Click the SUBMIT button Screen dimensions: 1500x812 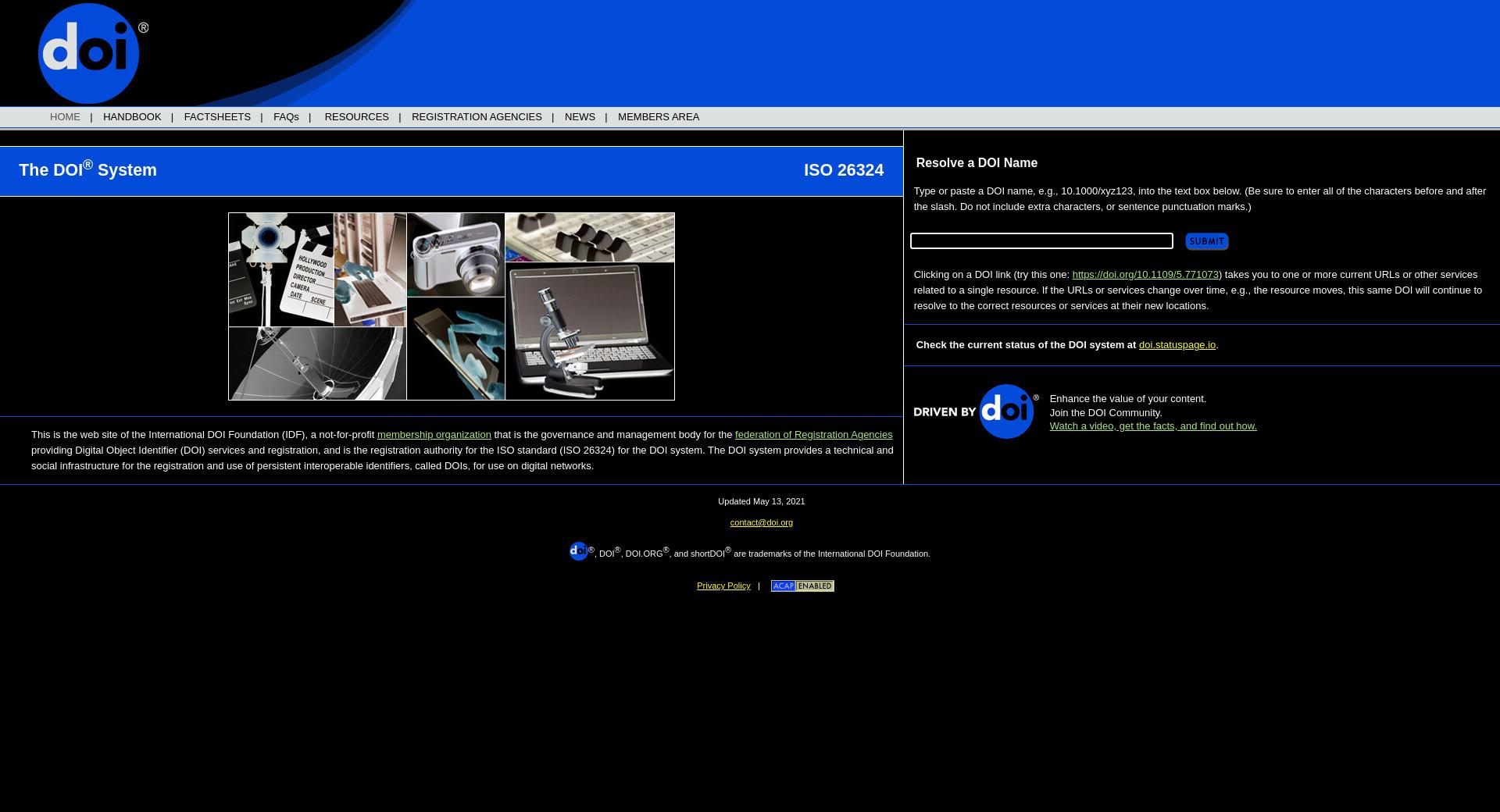(x=1206, y=241)
